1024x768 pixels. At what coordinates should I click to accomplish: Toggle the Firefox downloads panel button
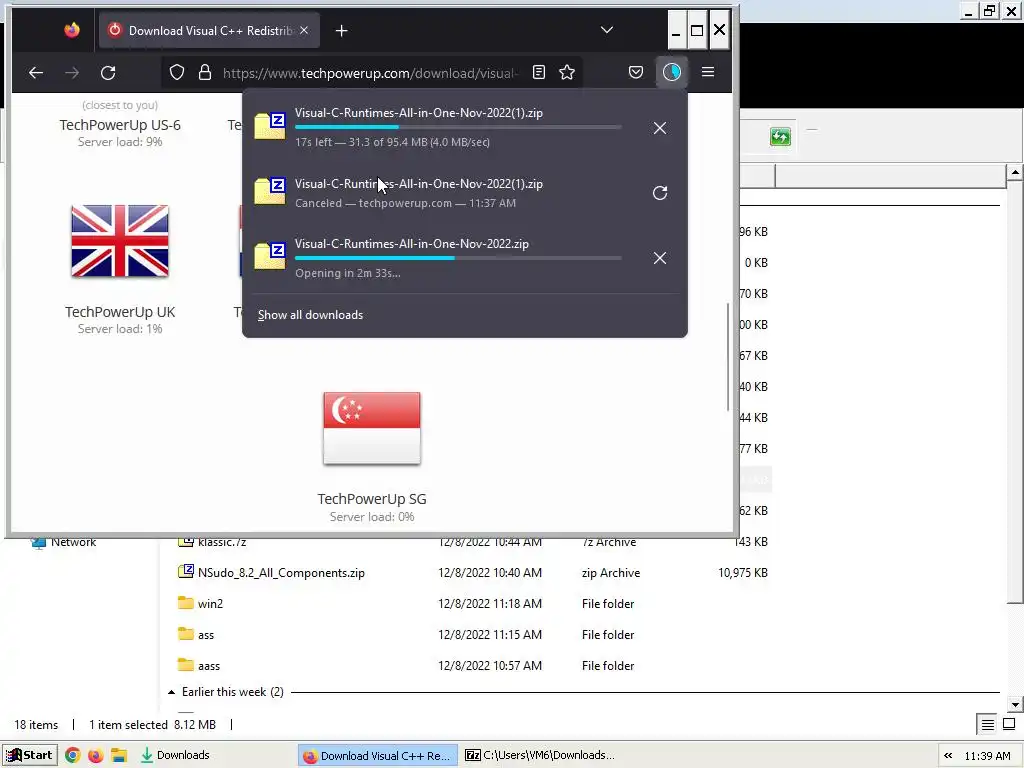[x=671, y=72]
